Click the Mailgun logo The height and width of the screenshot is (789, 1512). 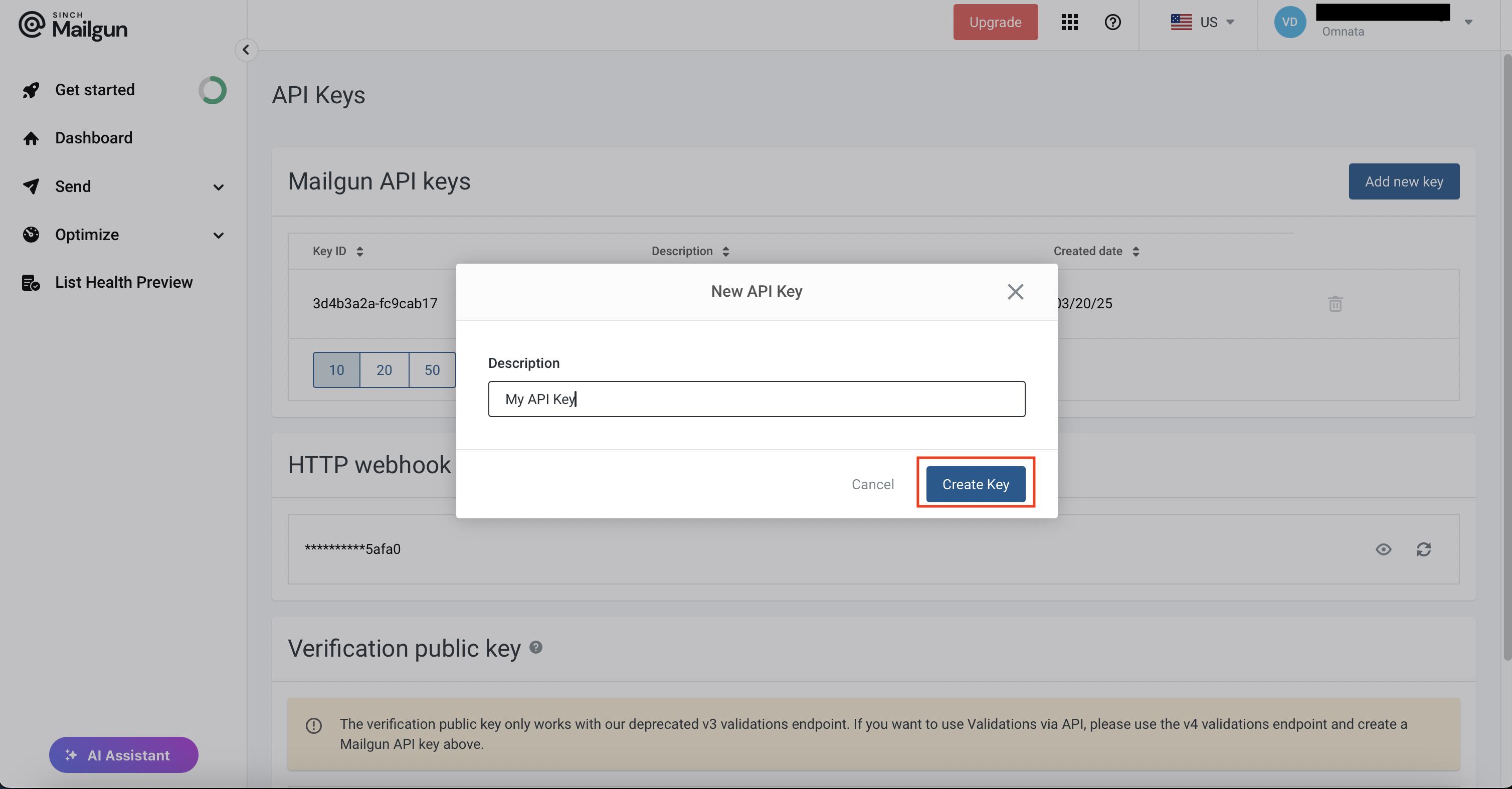coord(73,25)
